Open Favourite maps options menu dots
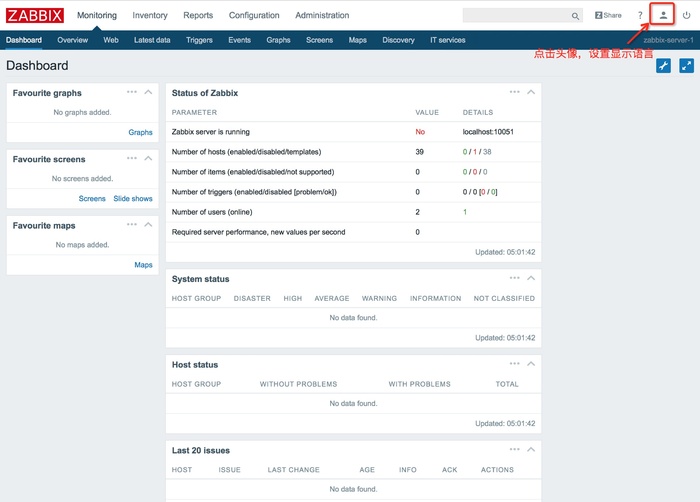Viewport: 700px width, 502px height. (x=132, y=224)
